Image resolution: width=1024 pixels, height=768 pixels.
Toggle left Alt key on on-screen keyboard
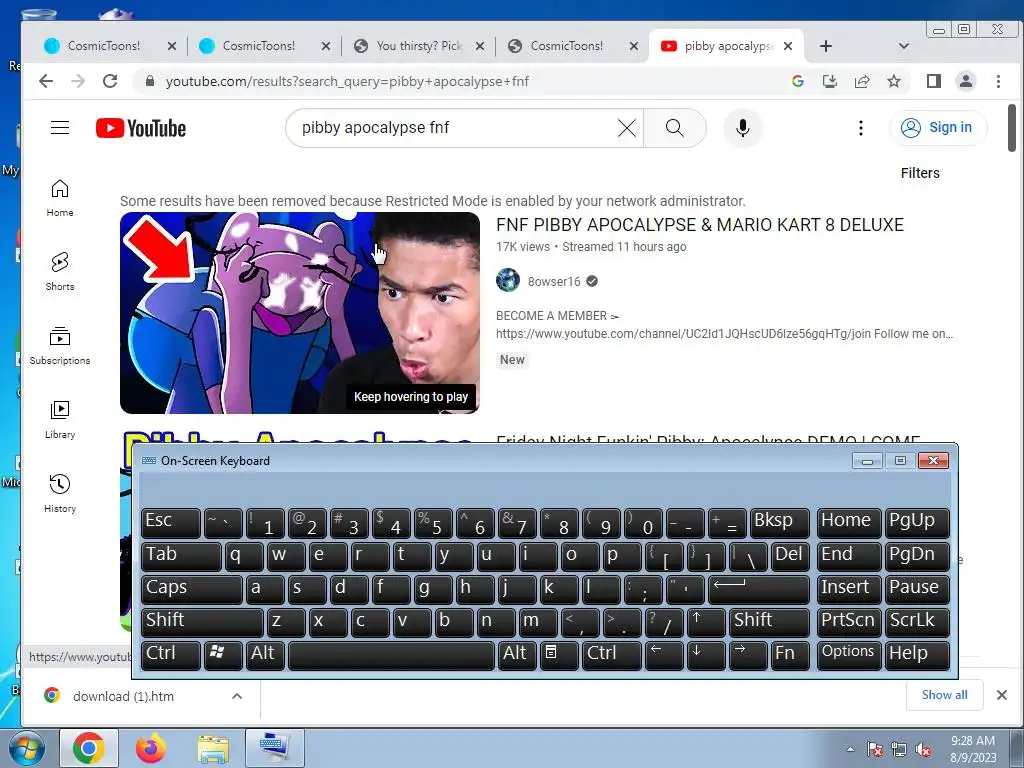265,654
